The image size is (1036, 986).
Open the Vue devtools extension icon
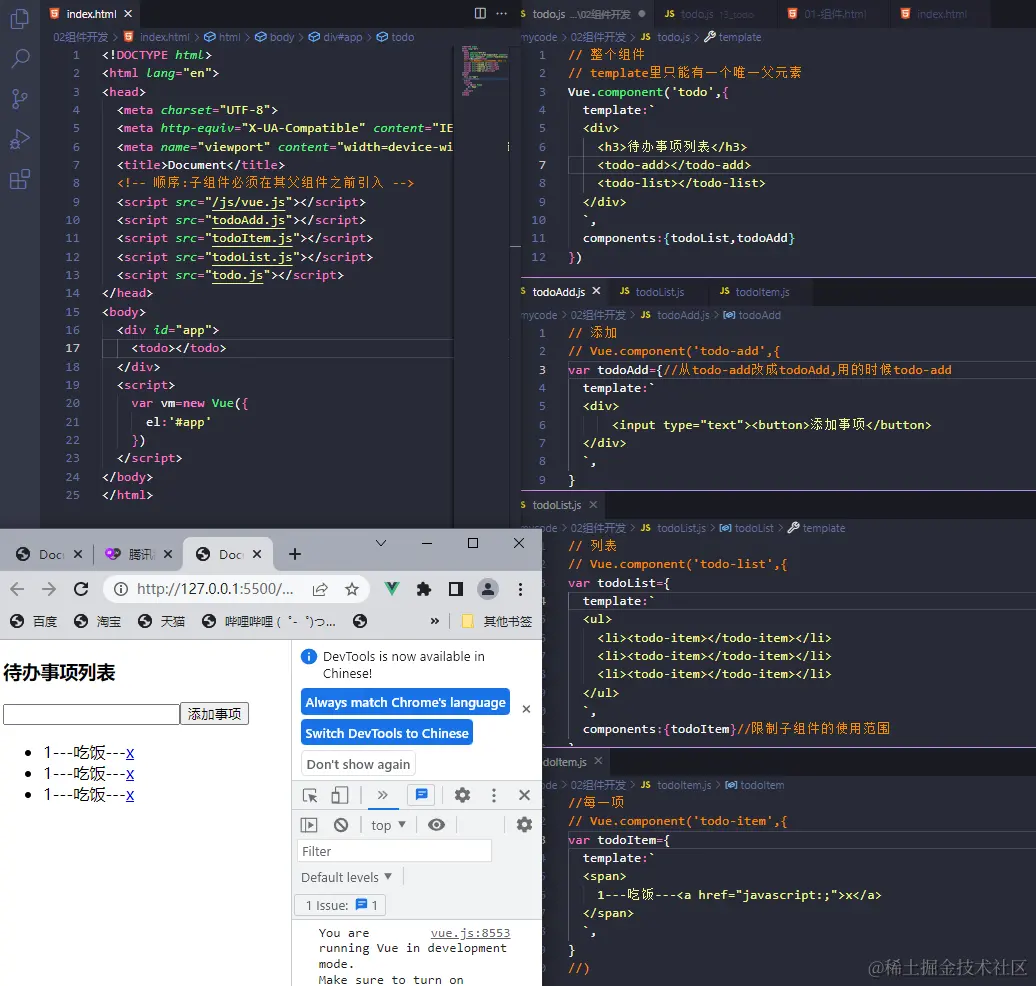[x=392, y=589]
